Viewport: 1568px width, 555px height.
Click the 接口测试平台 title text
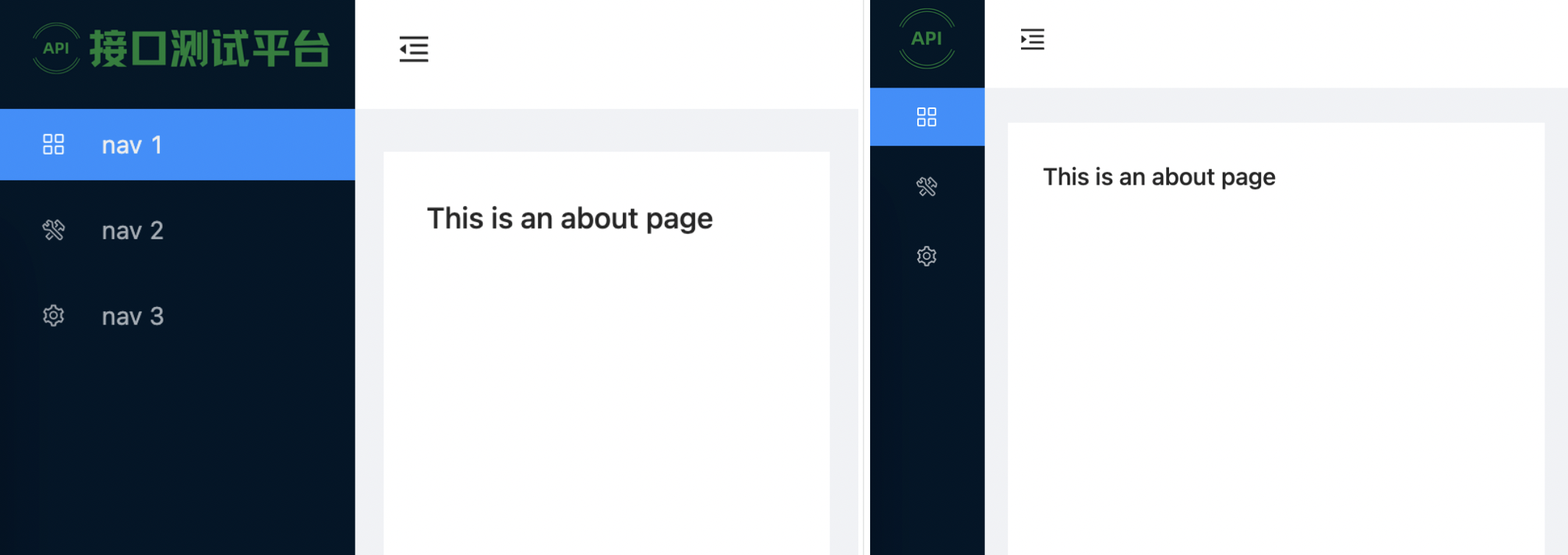[210, 49]
